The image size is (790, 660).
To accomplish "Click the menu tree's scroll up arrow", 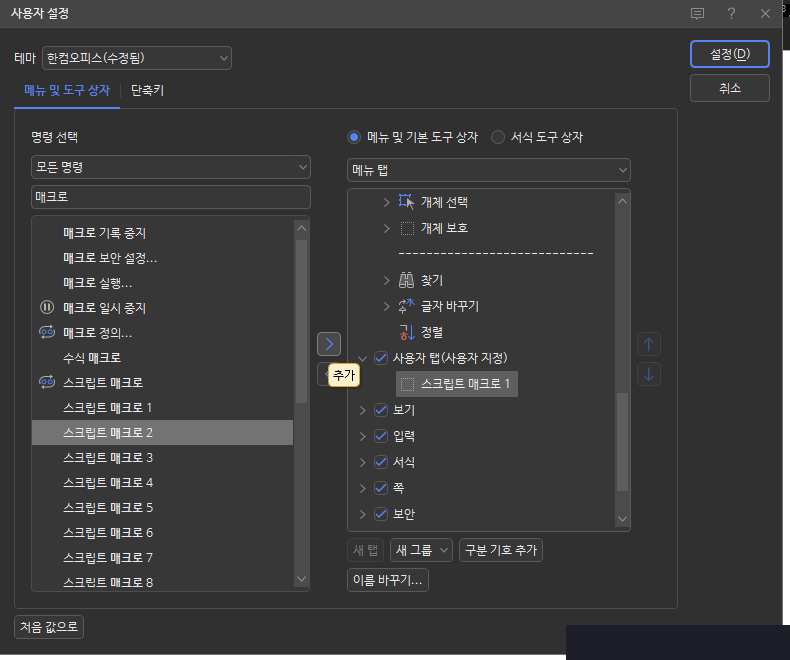I will pyautogui.click(x=622, y=201).
